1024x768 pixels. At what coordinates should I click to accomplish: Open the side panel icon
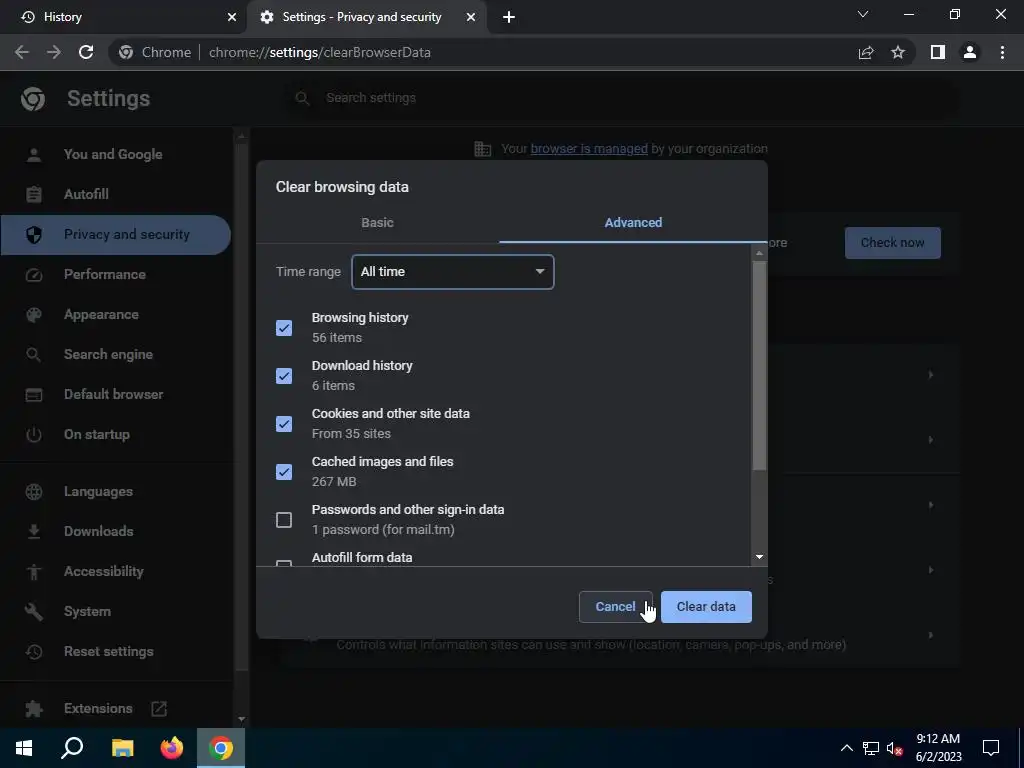pyautogui.click(x=938, y=52)
